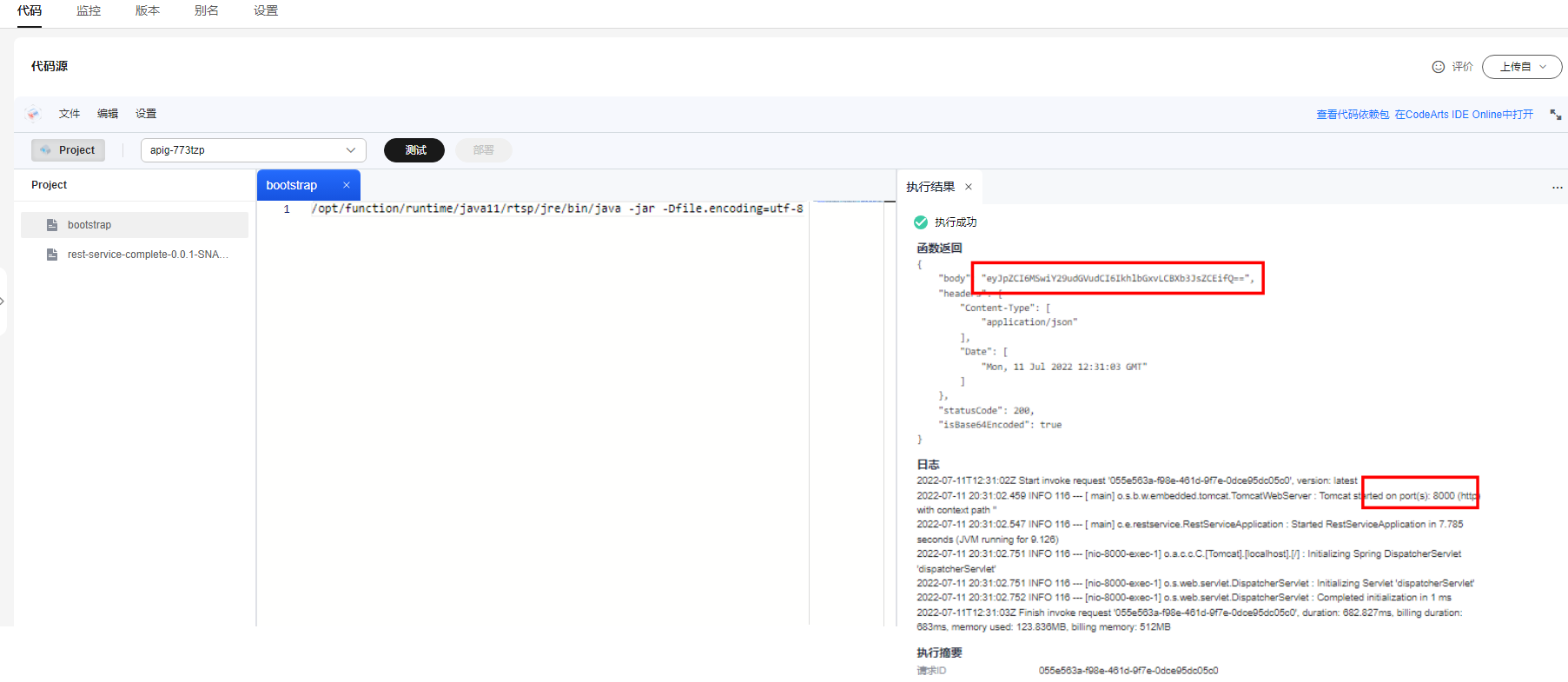The height and width of the screenshot is (682, 1568).
Task: Toggle the Project panel button
Action: (x=68, y=150)
